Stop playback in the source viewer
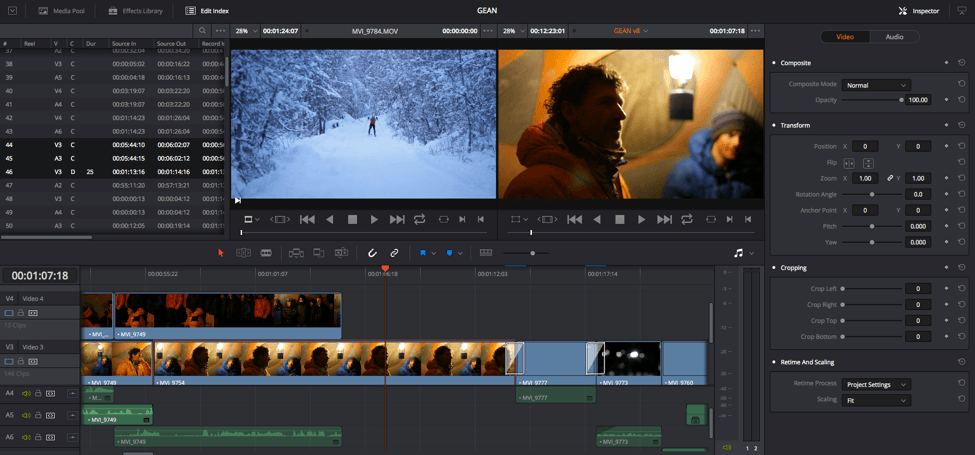The height and width of the screenshot is (455, 975). [353, 219]
